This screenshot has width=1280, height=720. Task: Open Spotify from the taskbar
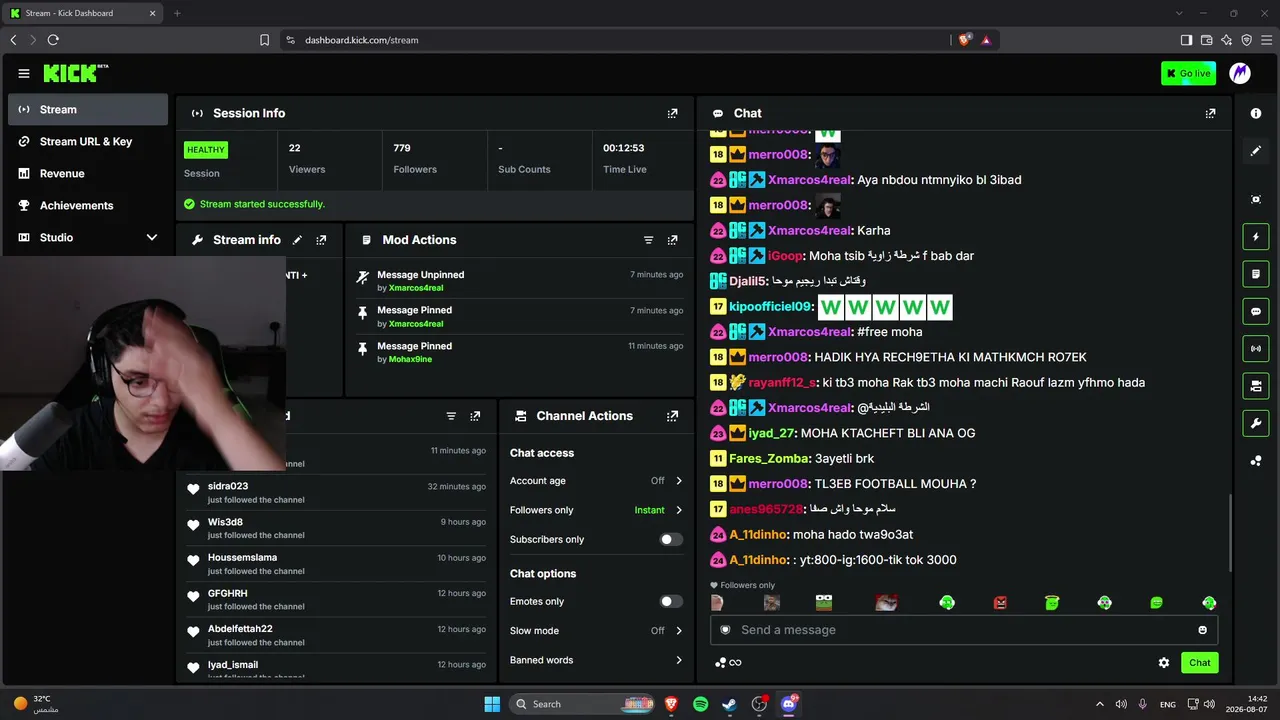700,704
